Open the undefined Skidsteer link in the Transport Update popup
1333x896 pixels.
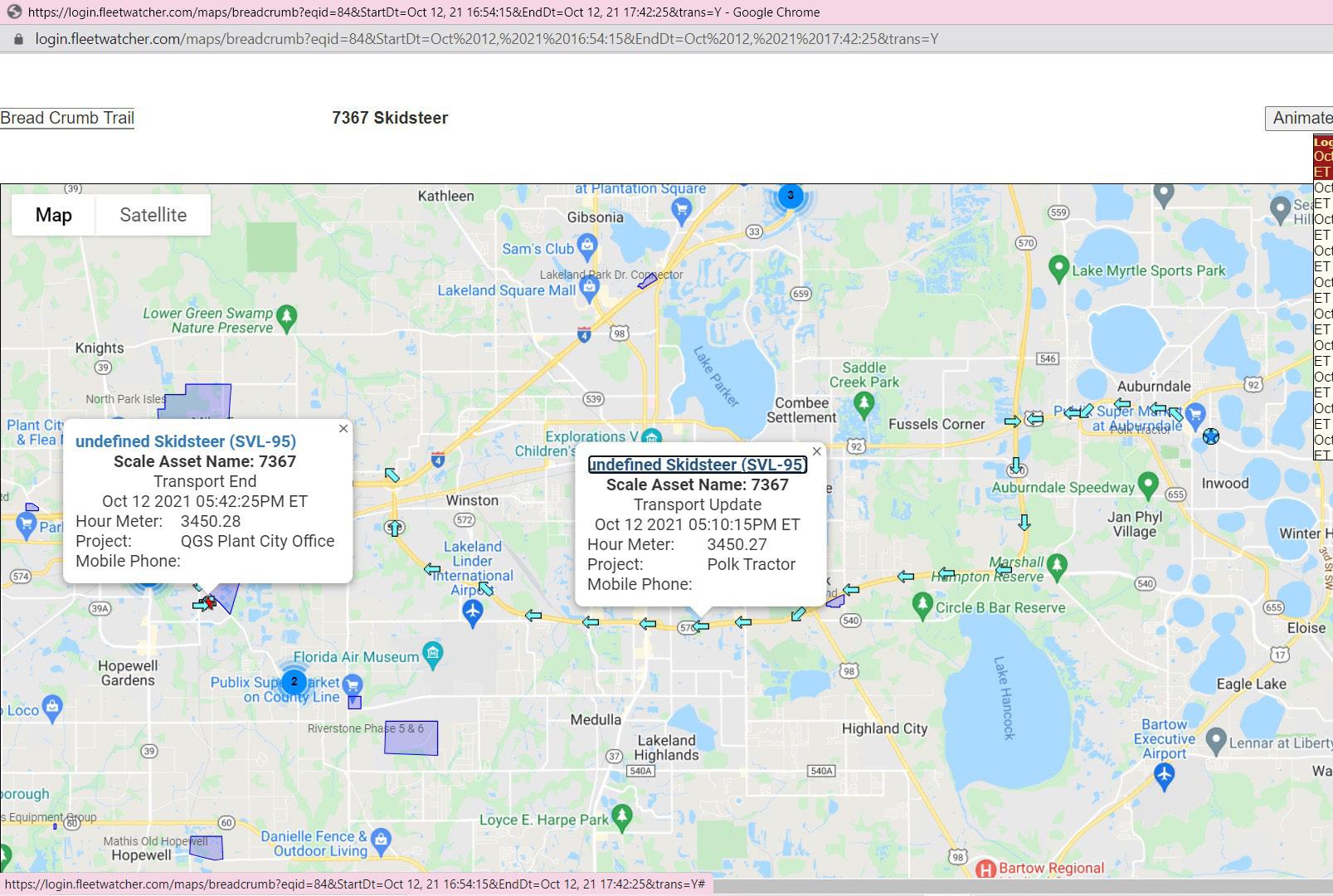coord(698,465)
